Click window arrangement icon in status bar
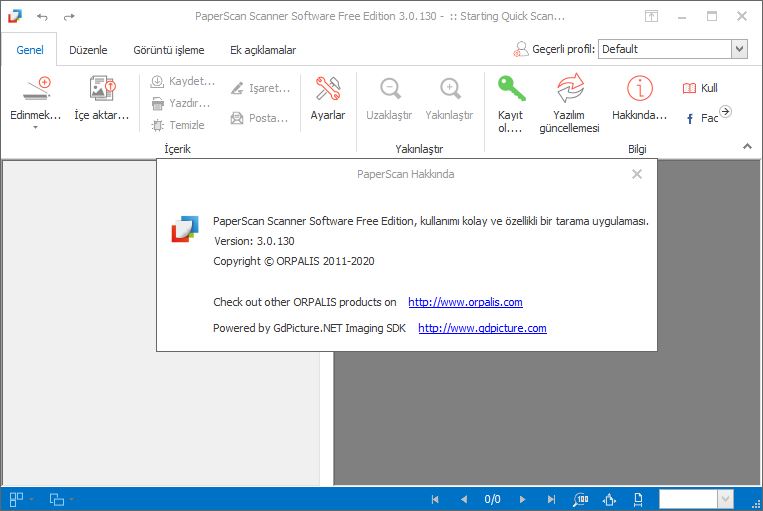This screenshot has height=511, width=763. tap(56, 499)
